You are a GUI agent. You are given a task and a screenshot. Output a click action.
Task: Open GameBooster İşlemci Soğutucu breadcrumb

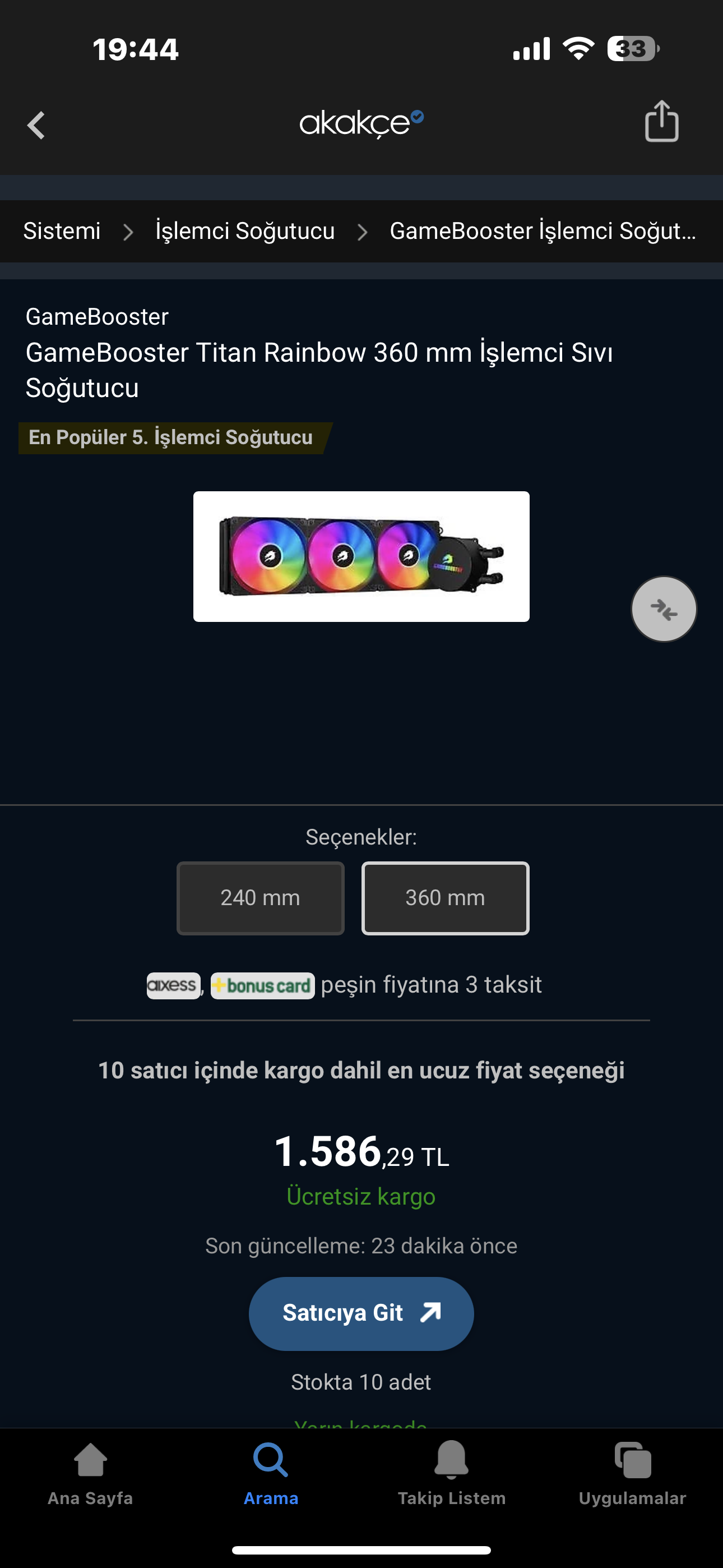click(x=543, y=231)
